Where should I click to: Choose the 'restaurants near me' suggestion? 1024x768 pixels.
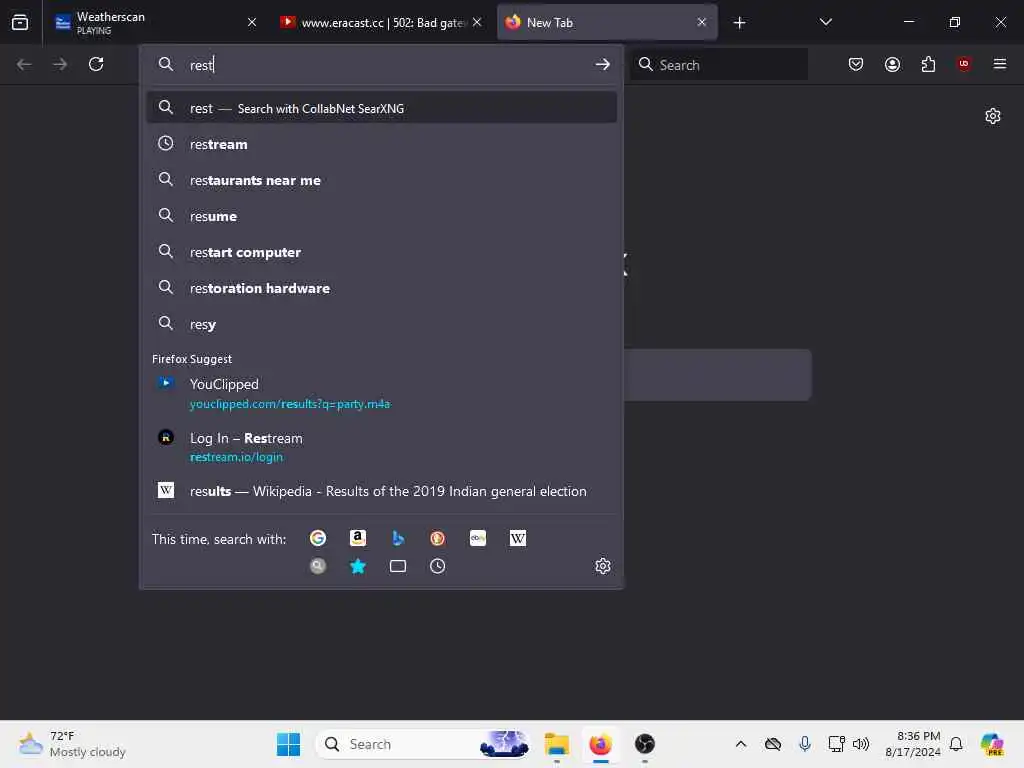(x=381, y=180)
